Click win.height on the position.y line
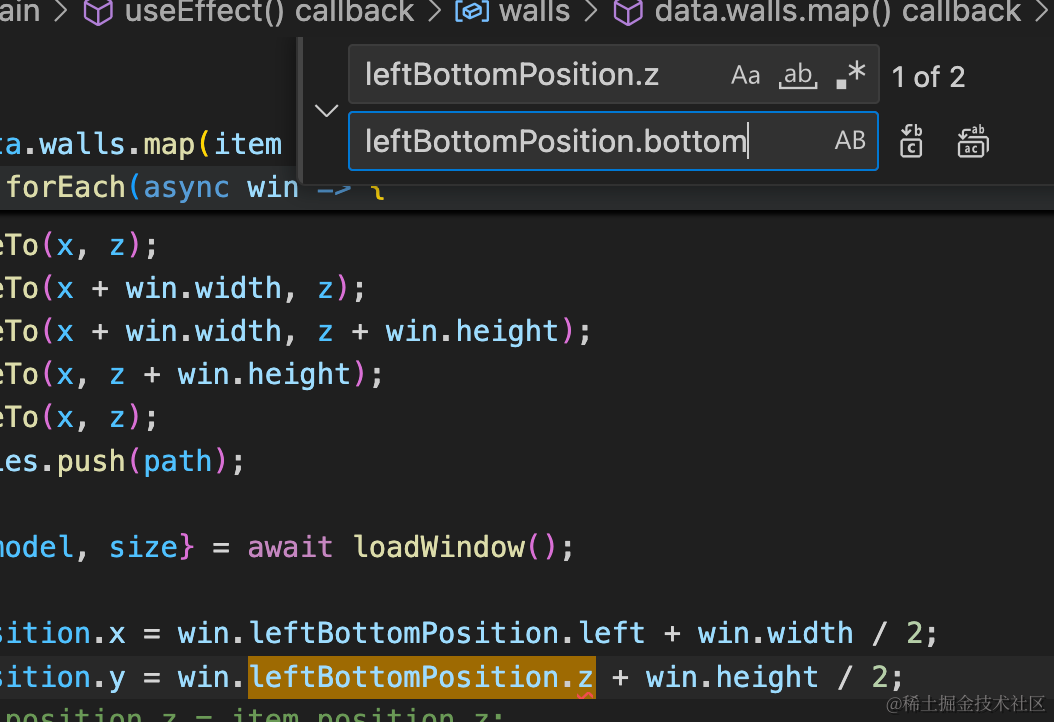This screenshot has width=1054, height=722. coord(732,677)
